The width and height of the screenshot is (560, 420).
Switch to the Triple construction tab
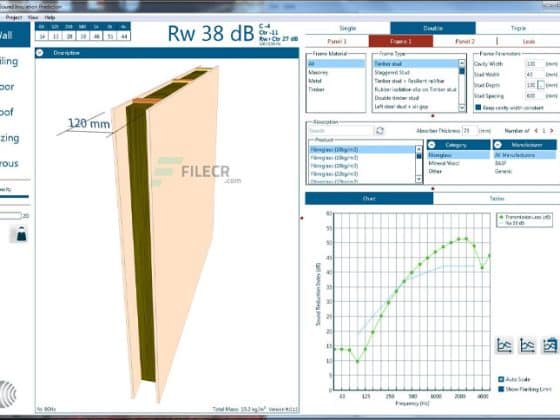point(518,28)
